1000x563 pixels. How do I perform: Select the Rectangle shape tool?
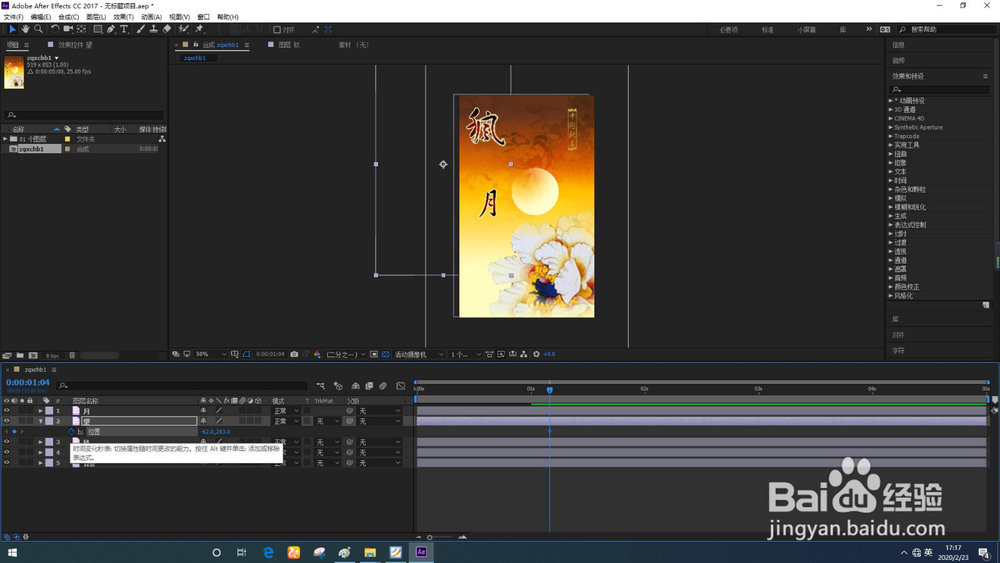coord(98,29)
